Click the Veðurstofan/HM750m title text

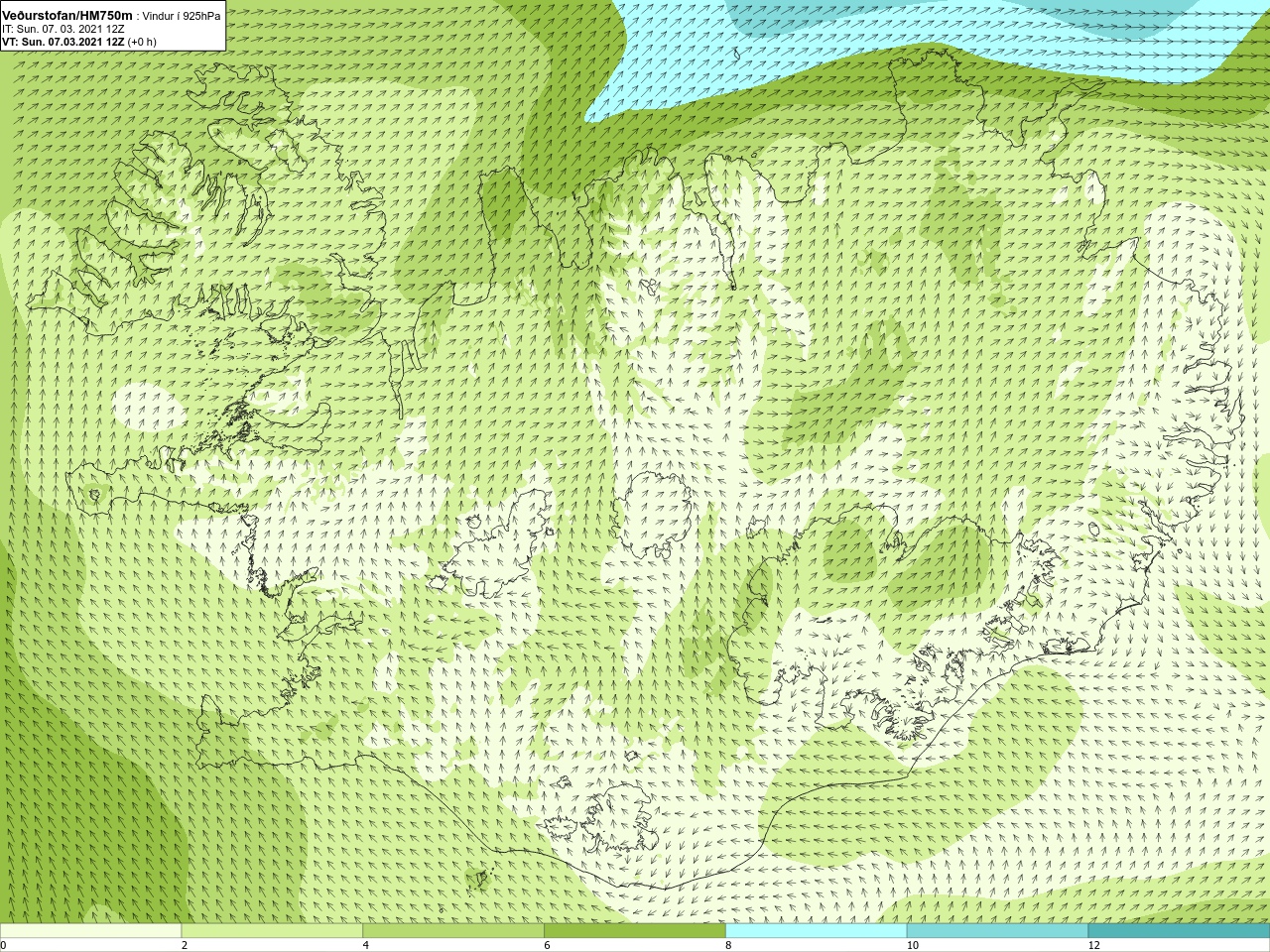(66, 16)
